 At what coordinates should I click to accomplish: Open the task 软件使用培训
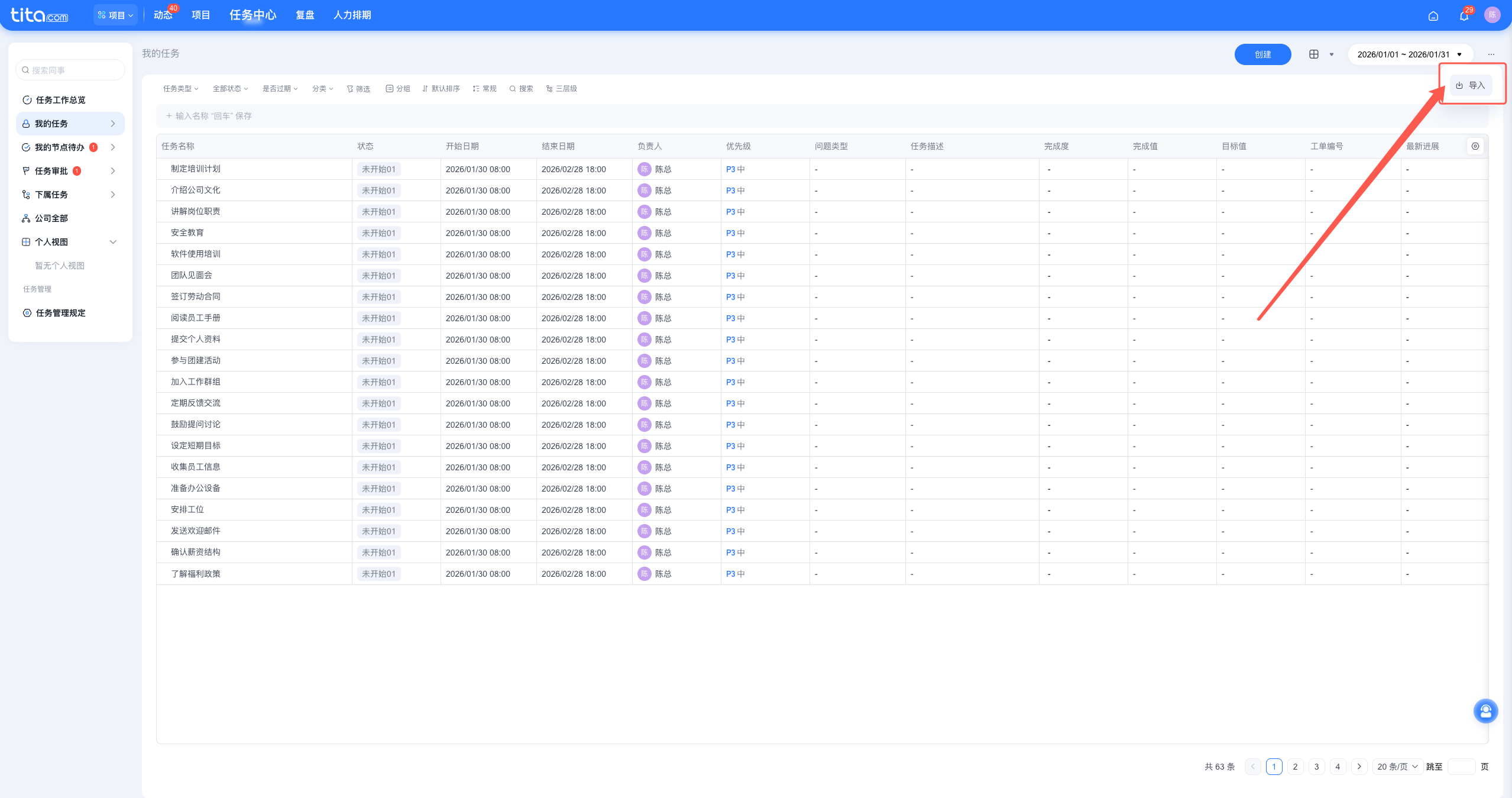(x=196, y=254)
